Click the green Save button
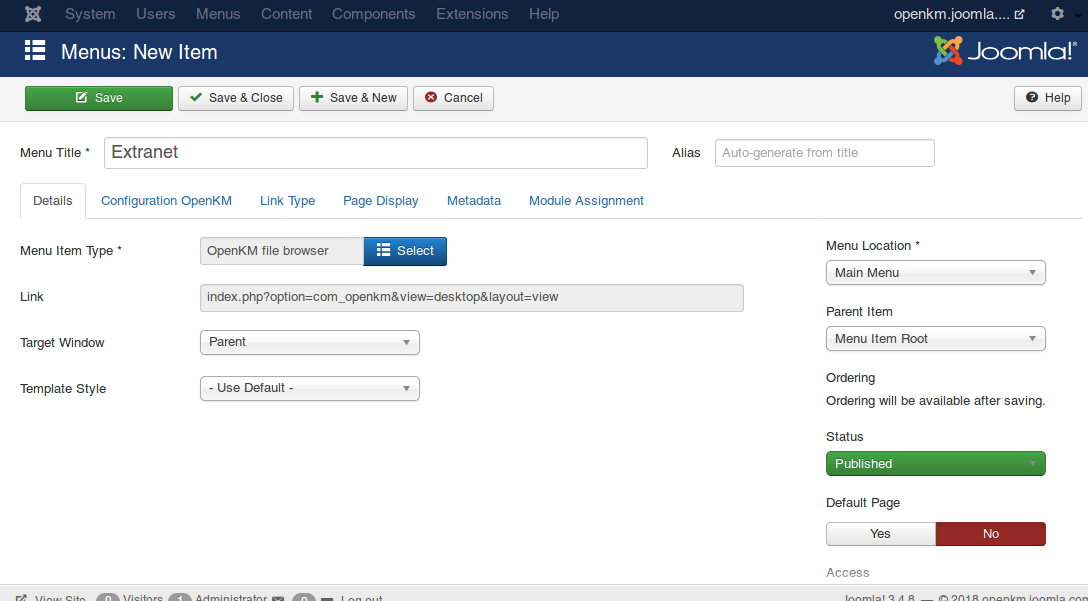The width and height of the screenshot is (1088, 601). (99, 98)
